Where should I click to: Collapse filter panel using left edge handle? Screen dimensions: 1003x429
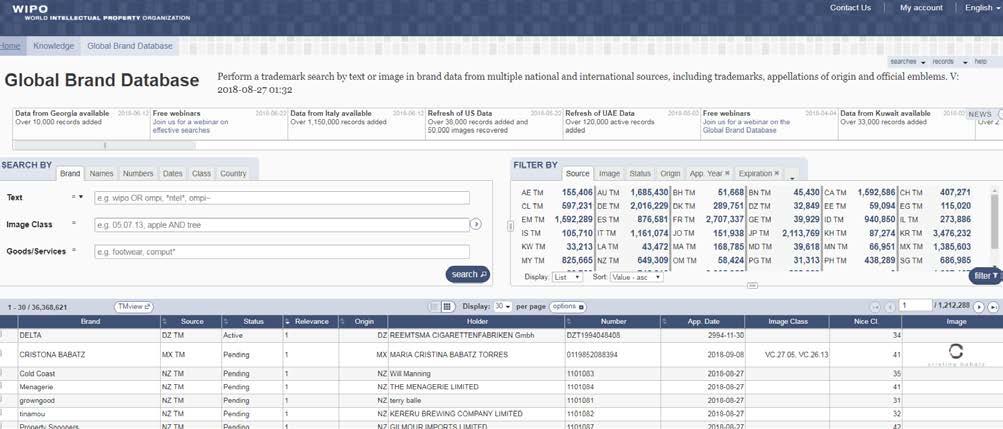point(510,225)
